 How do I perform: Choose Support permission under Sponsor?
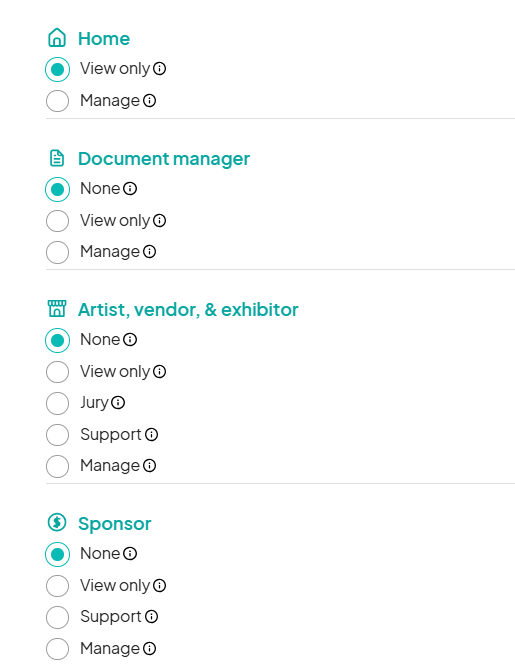click(x=57, y=617)
